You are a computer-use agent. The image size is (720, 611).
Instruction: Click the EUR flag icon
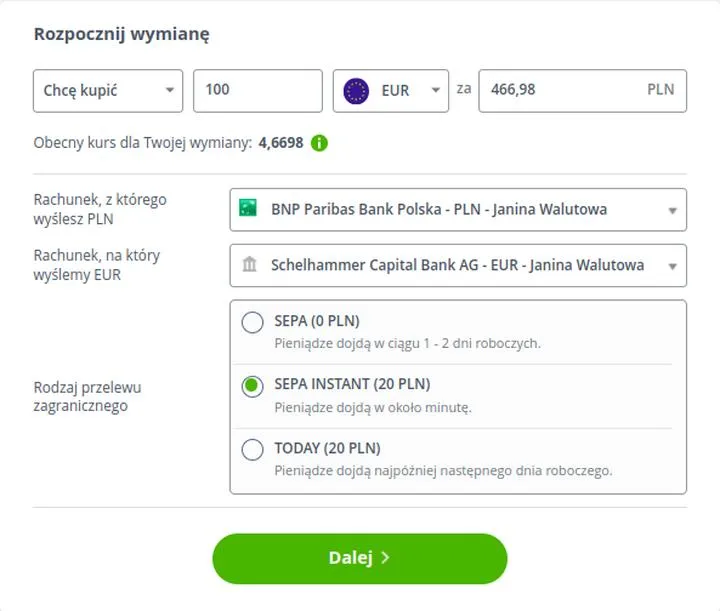click(356, 90)
